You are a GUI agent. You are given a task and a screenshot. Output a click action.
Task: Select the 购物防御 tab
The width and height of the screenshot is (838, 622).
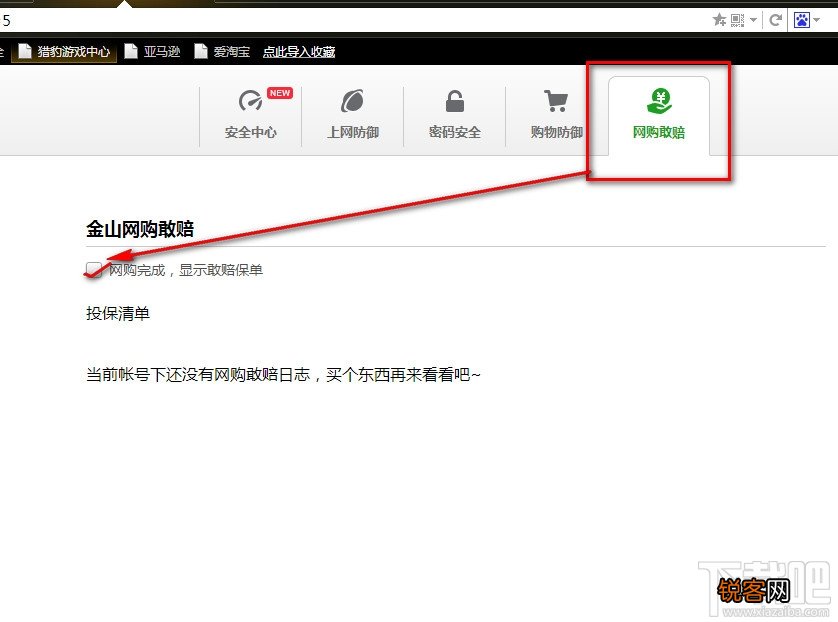coord(556,115)
